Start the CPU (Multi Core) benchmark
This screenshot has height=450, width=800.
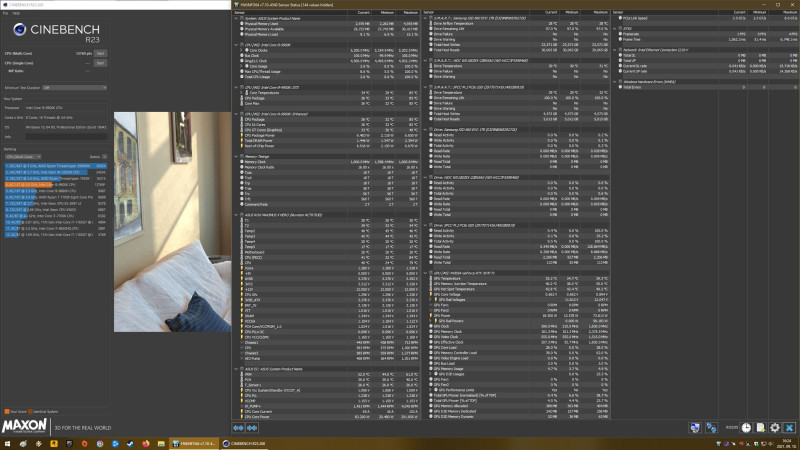point(101,53)
